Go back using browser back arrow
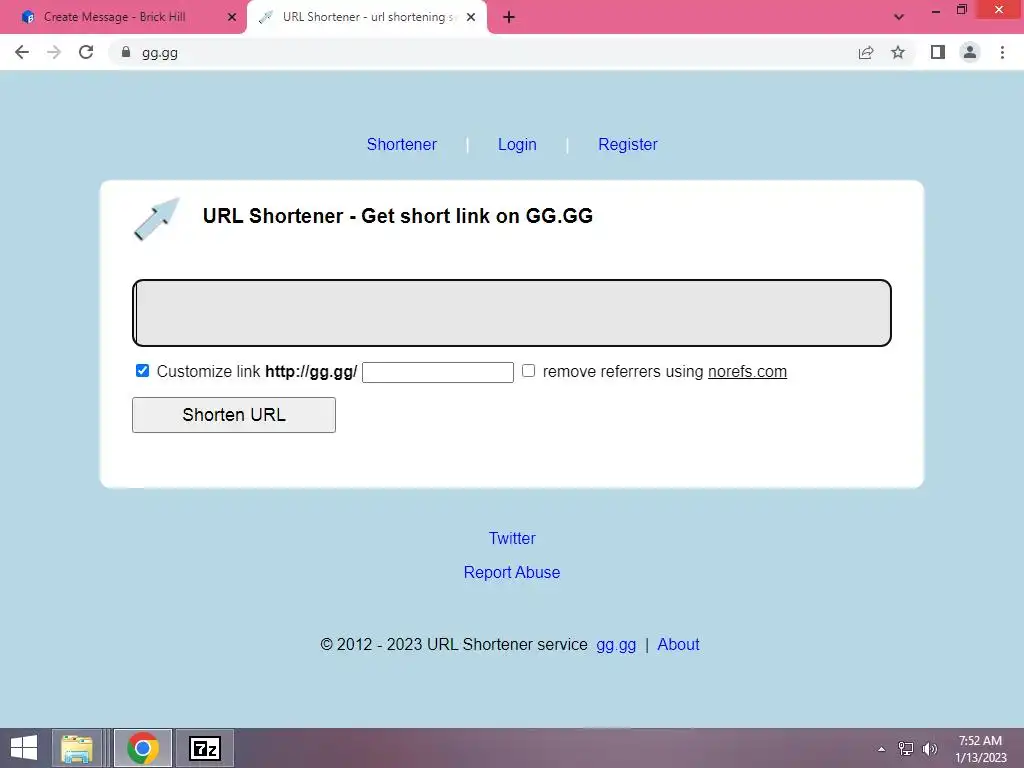The height and width of the screenshot is (768, 1024). coord(22,52)
